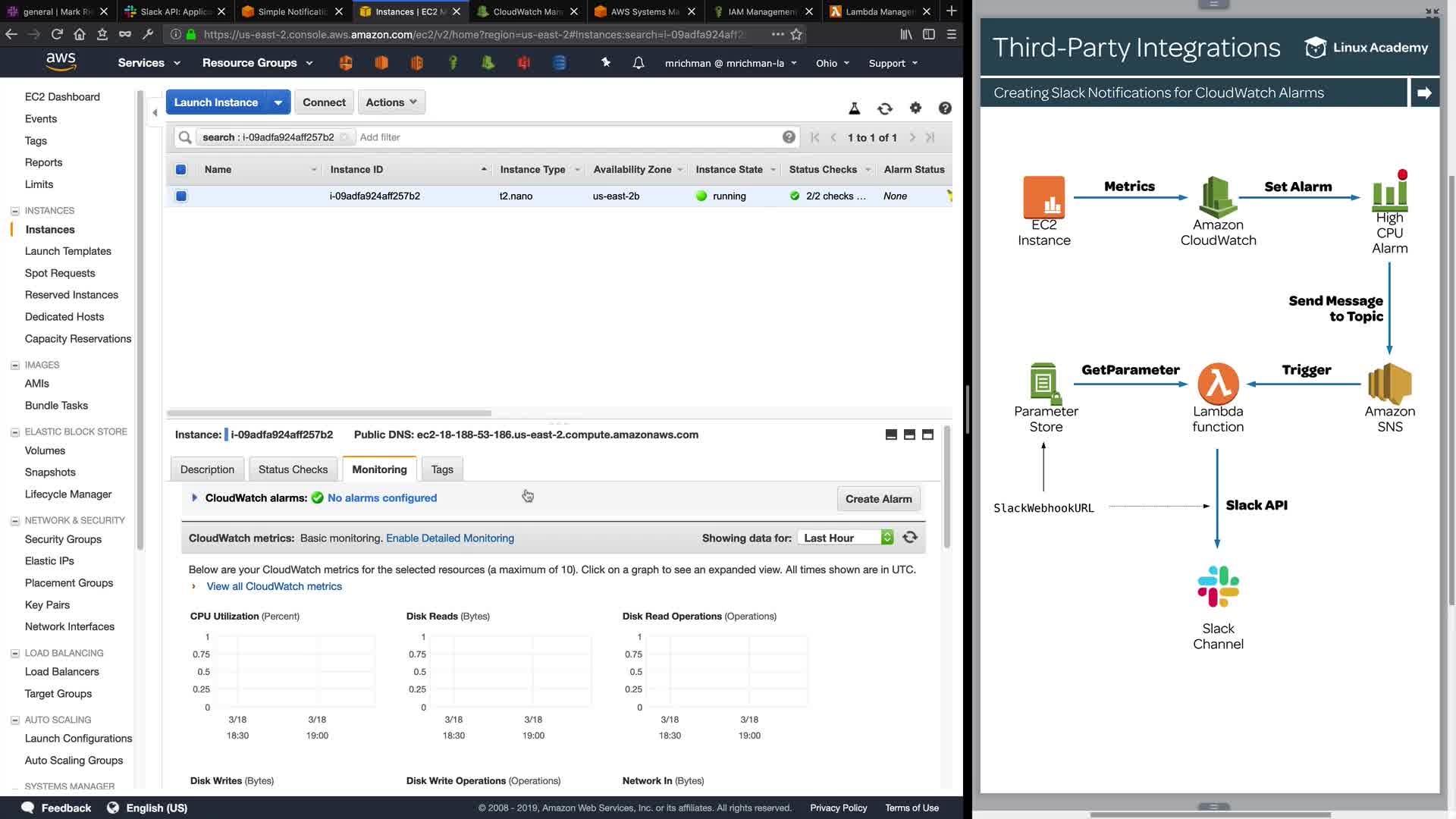The width and height of the screenshot is (1456, 819).
Task: Refresh CloudWatch metrics graphs icon
Action: point(910,538)
